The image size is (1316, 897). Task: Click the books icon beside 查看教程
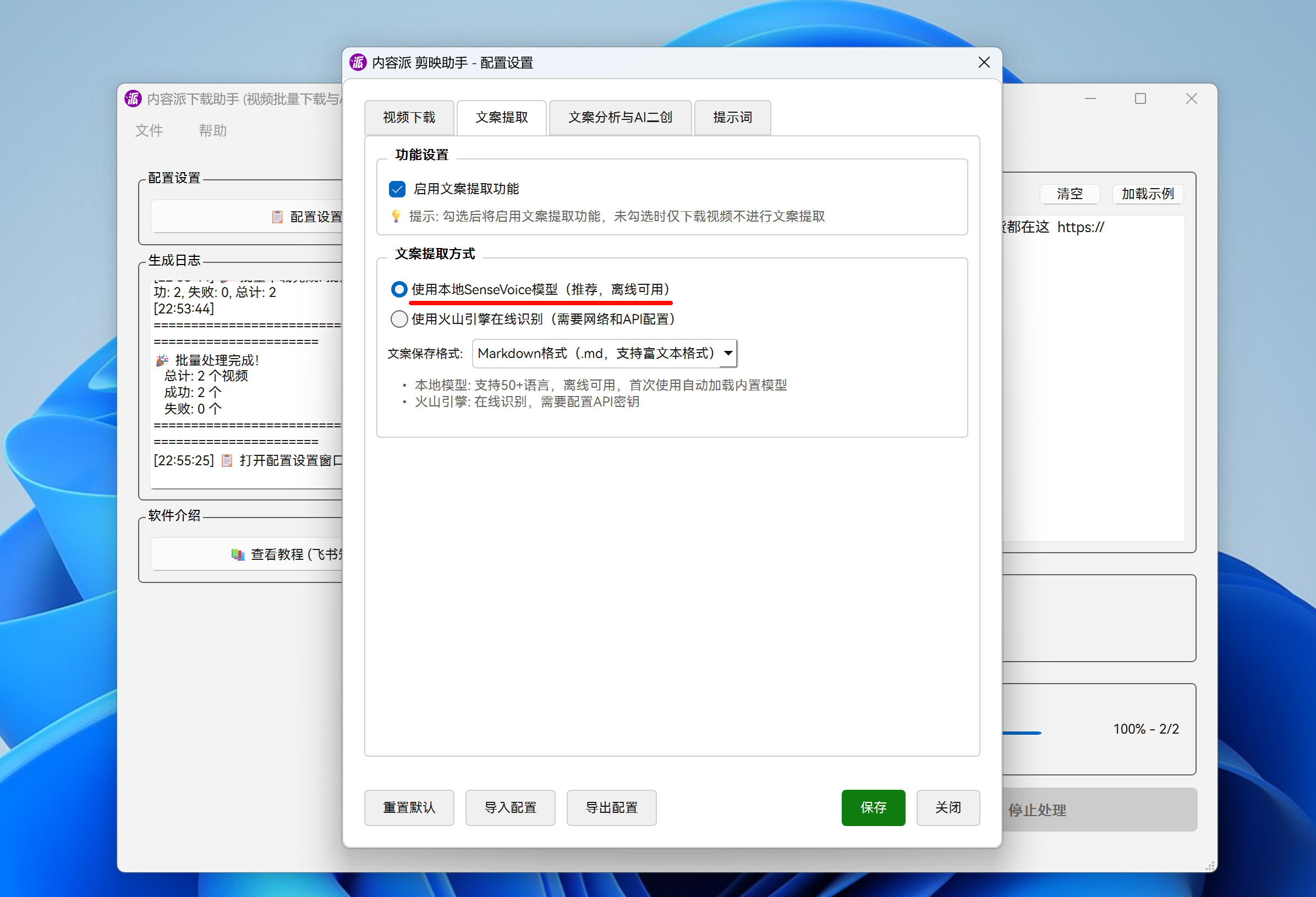click(x=238, y=554)
